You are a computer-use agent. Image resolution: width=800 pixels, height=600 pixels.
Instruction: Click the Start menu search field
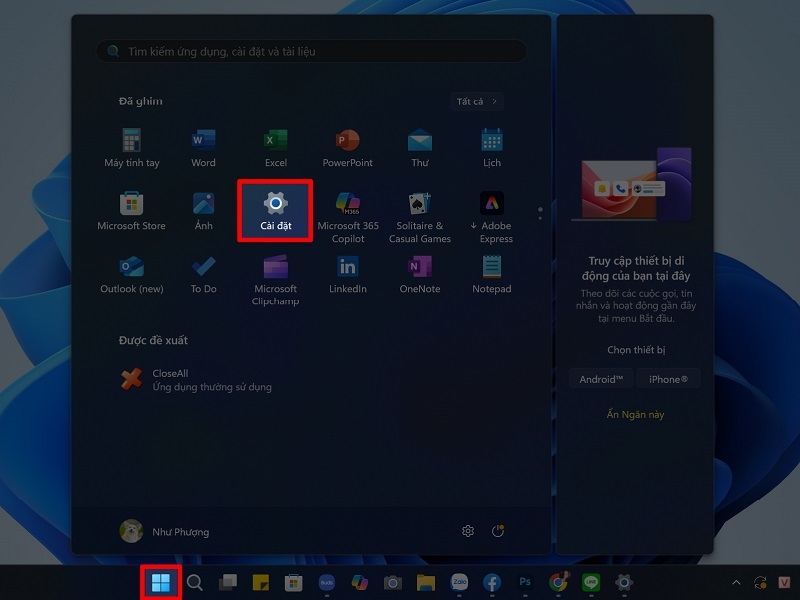tap(312, 51)
